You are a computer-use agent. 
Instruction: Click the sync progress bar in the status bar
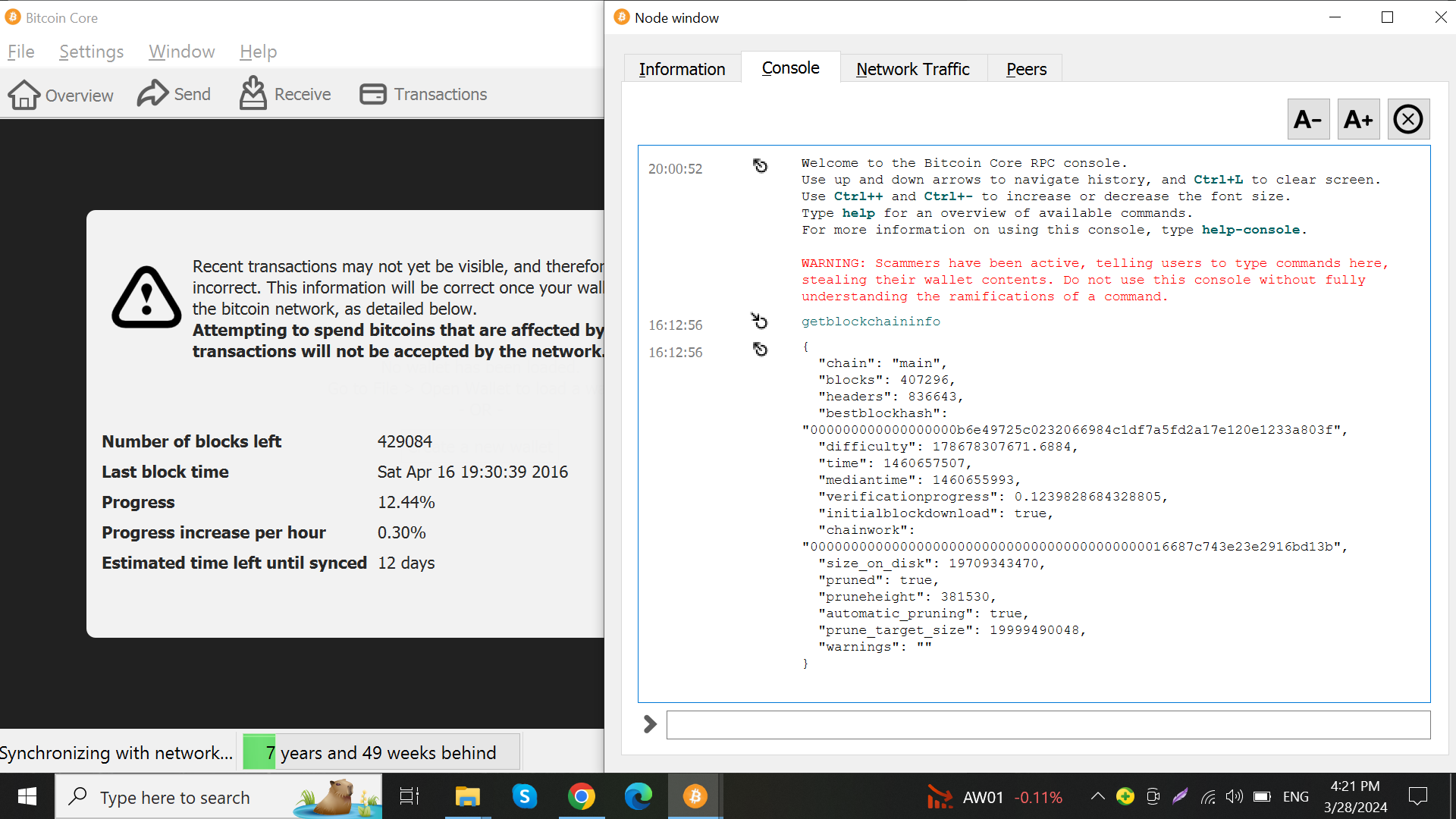point(381,752)
